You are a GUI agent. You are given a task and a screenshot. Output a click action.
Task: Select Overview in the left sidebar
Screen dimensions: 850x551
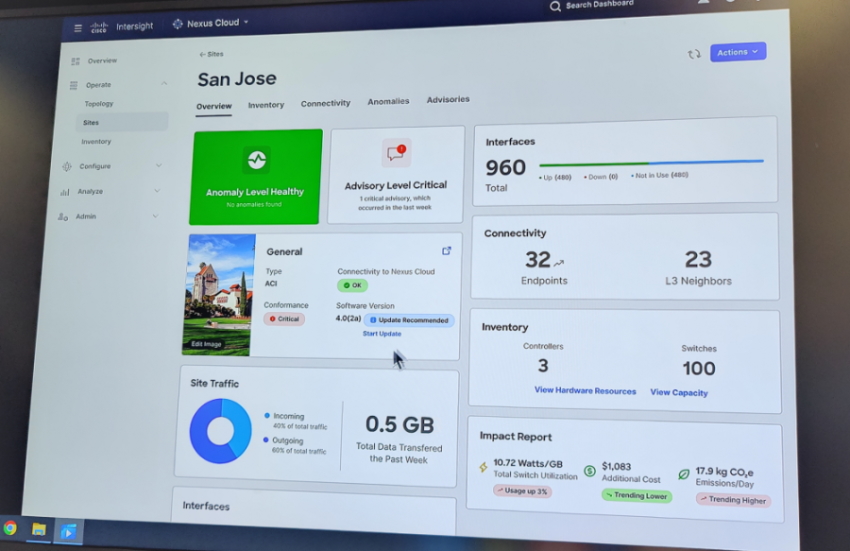[102, 61]
